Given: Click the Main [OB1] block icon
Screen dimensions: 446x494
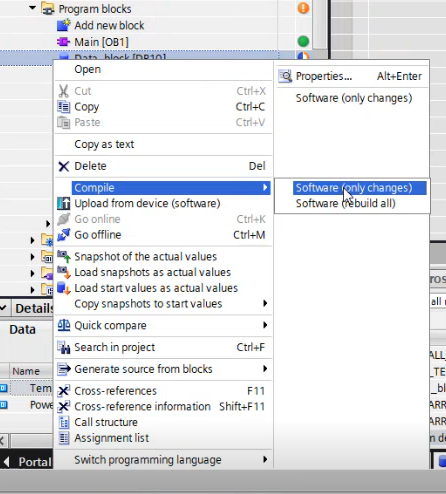Looking at the screenshot, I should pyautogui.click(x=63, y=42).
